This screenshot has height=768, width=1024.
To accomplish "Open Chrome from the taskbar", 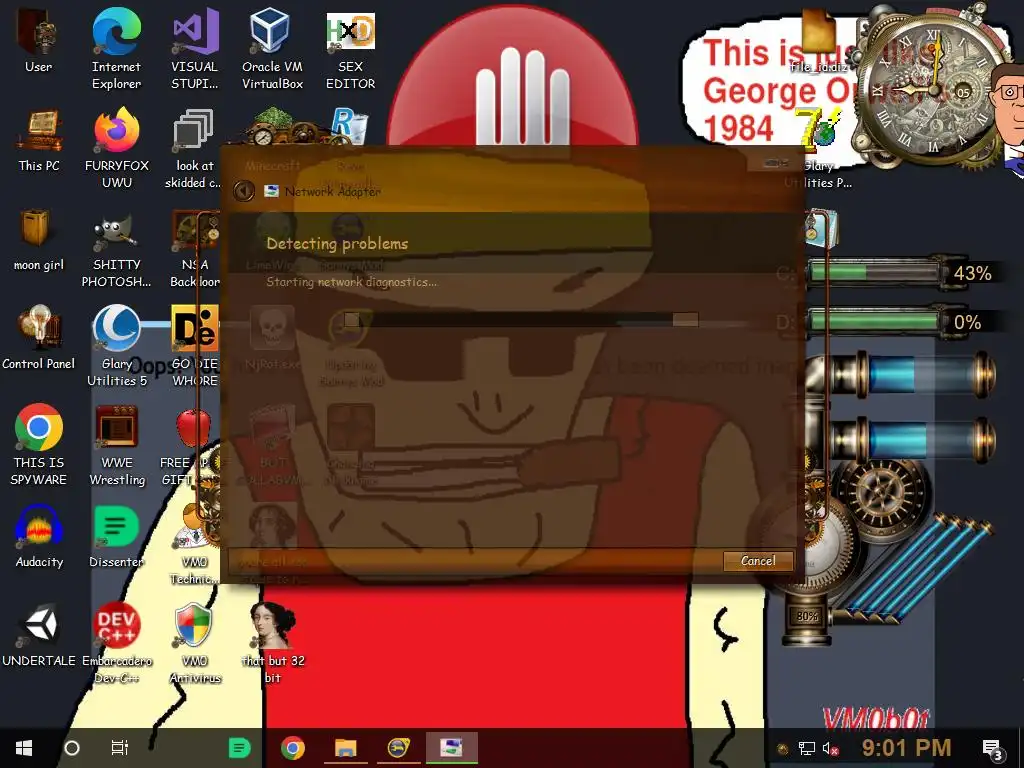I will (x=293, y=748).
